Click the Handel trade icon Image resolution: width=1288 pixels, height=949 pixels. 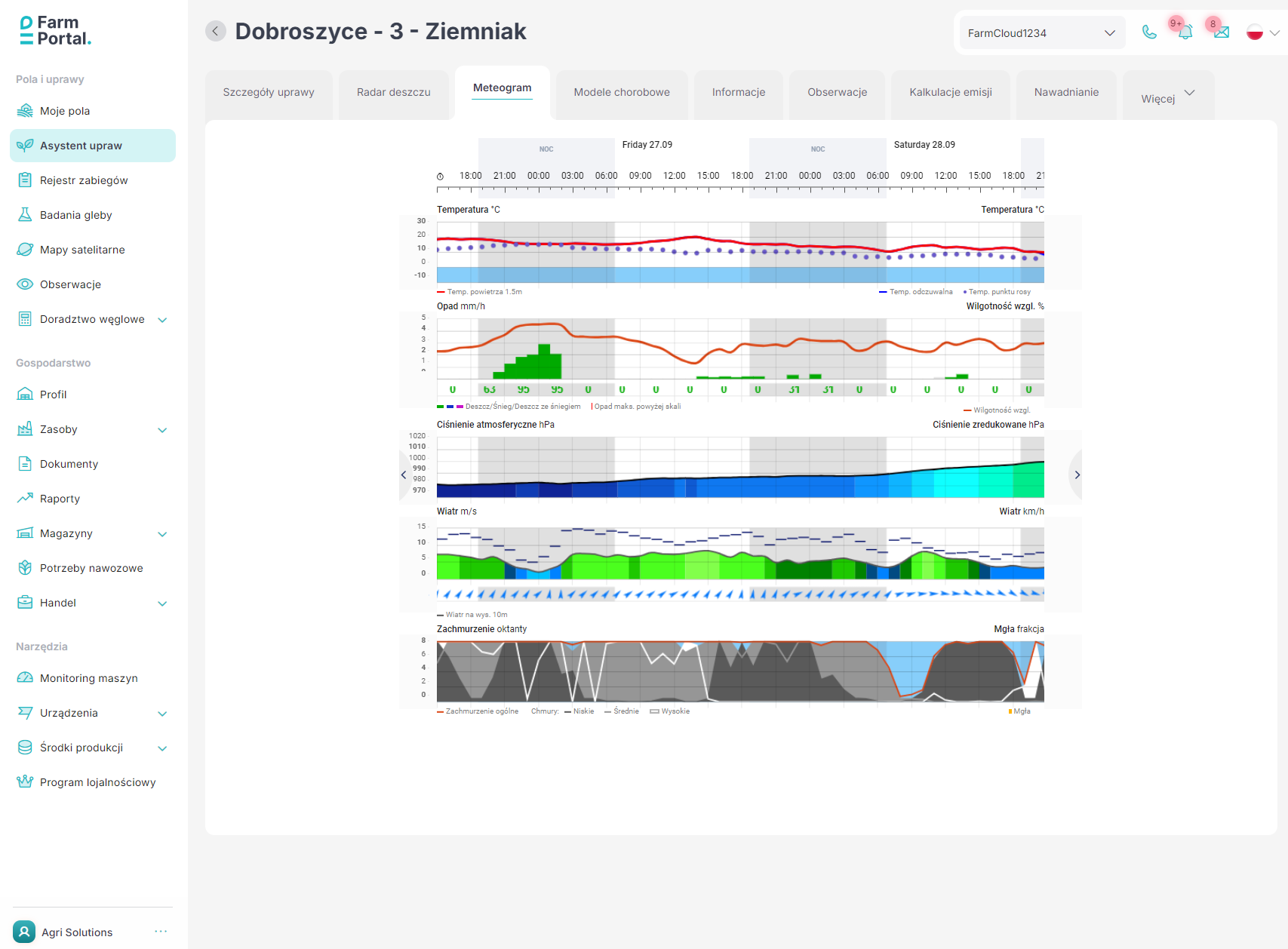(25, 603)
